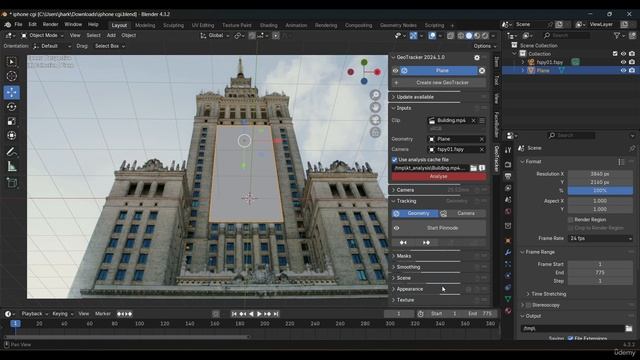Open Orientation Default dropdown
This screenshot has height=360, width=640.
[52, 46]
